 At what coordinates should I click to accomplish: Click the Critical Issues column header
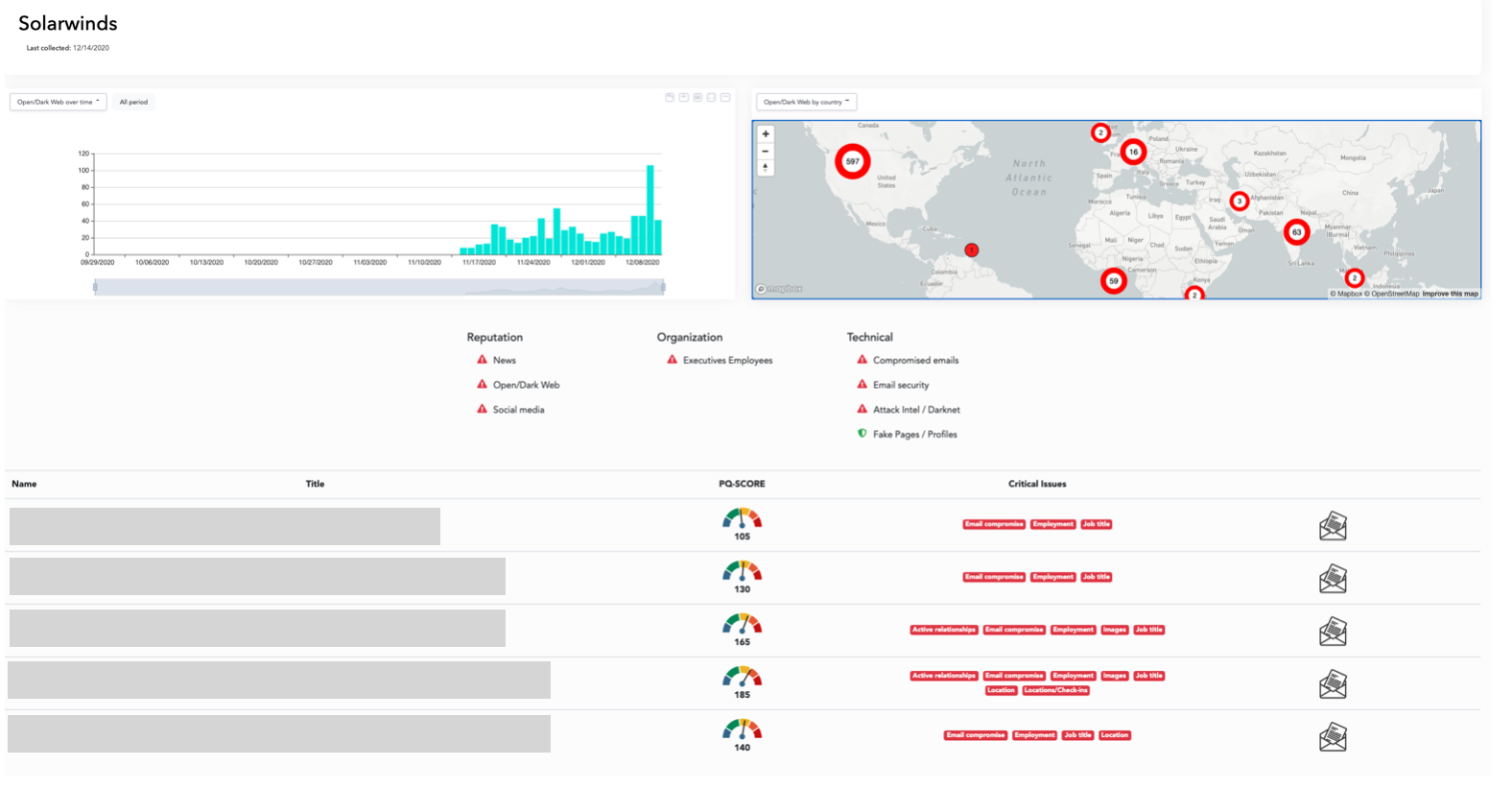tap(1037, 484)
